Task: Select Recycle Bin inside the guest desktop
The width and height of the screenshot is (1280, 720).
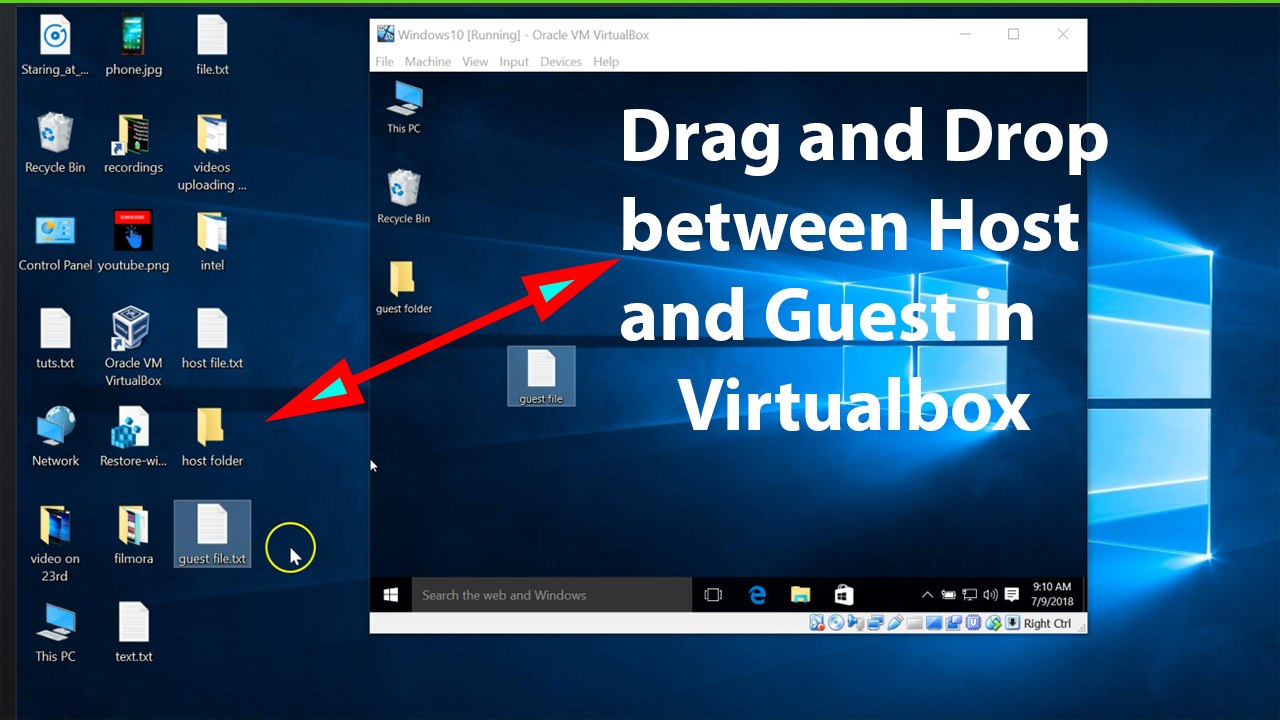Action: (x=404, y=197)
